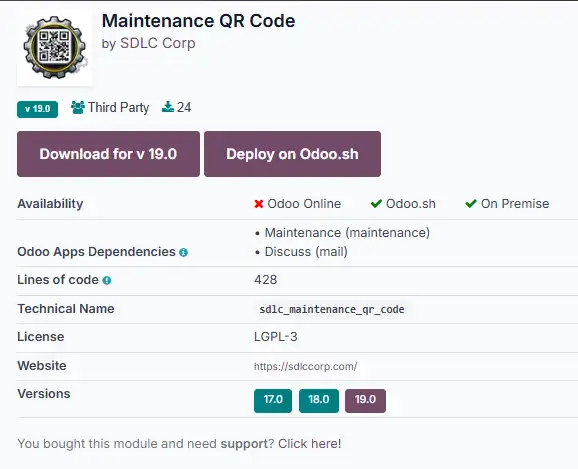The image size is (578, 469).
Task: Open the SDLC Corp author link
Action: click(x=157, y=43)
